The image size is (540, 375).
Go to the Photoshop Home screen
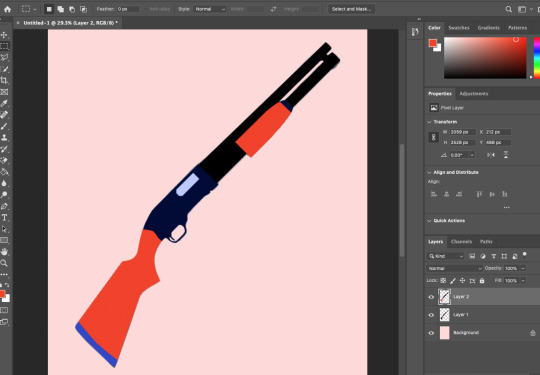click(x=7, y=9)
